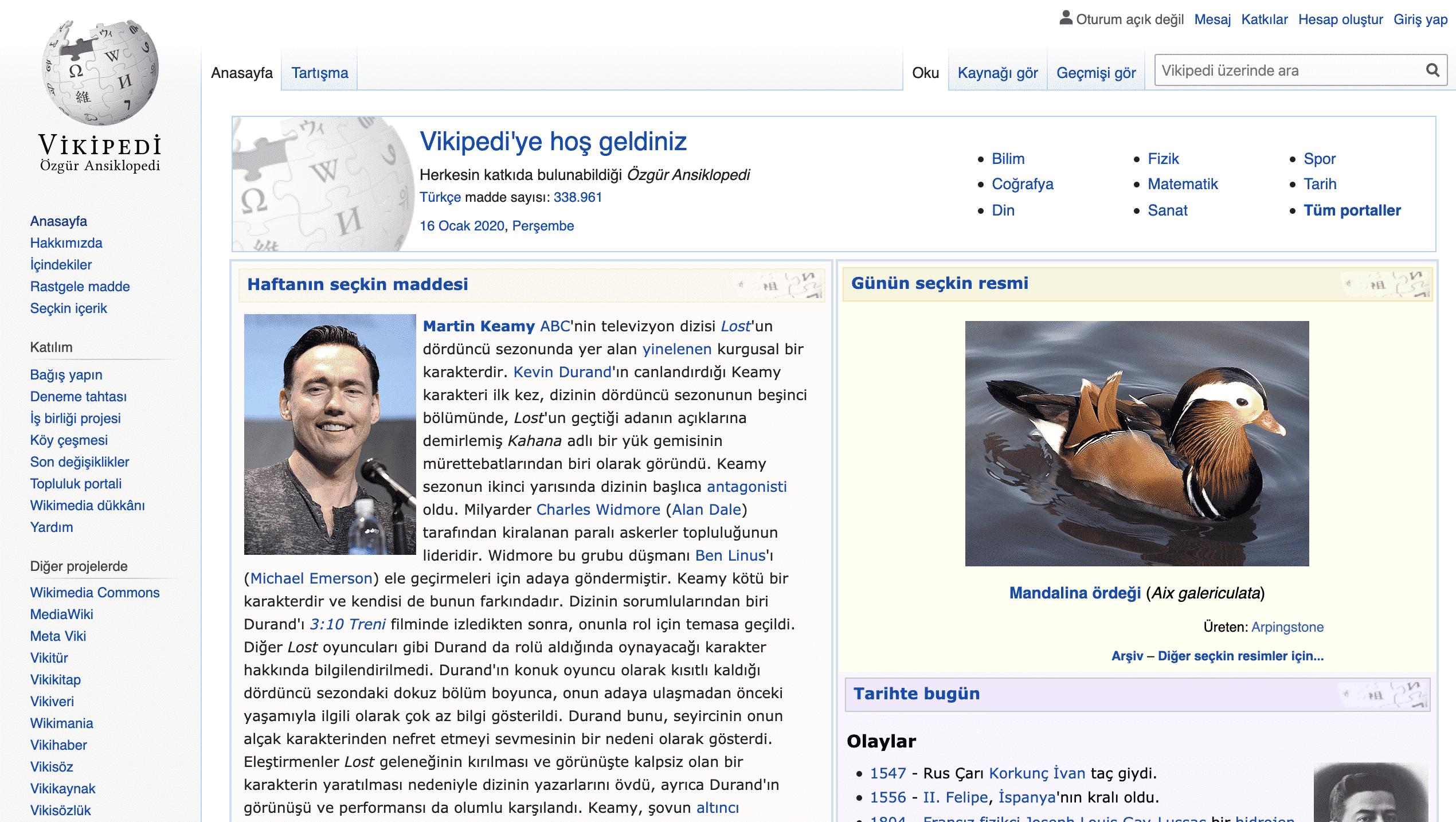
Task: Click the search magnifier icon
Action: [1432, 71]
